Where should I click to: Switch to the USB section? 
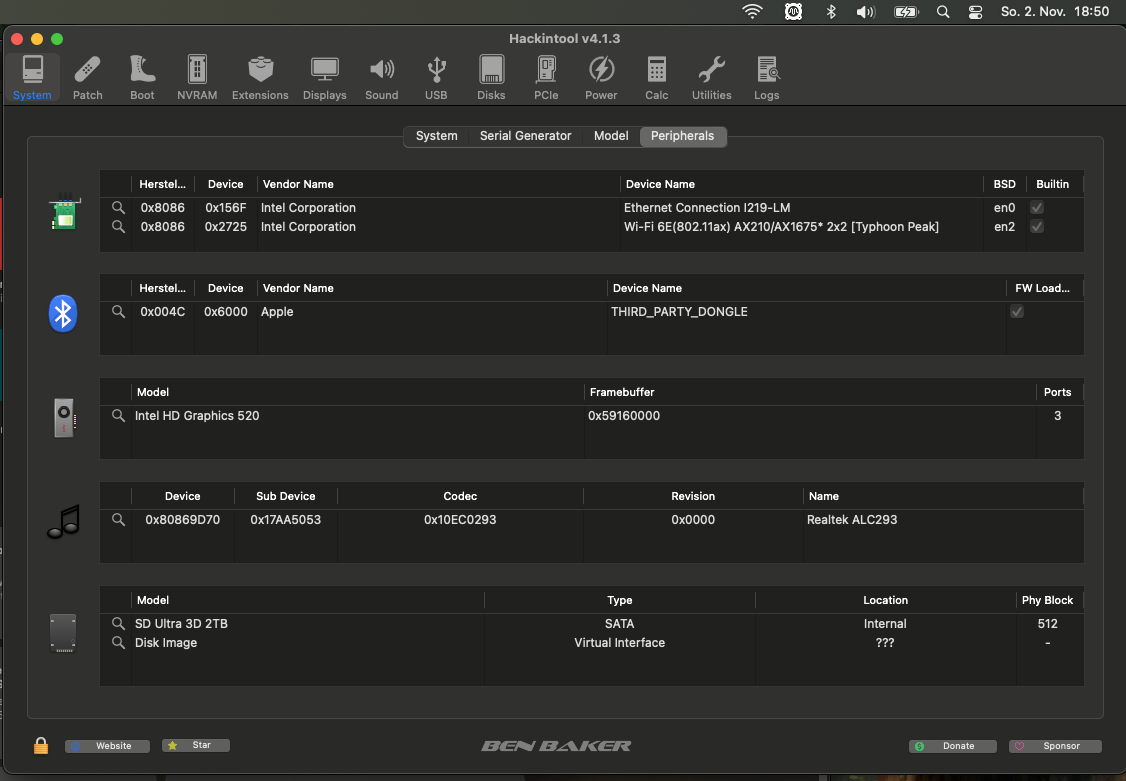click(436, 77)
